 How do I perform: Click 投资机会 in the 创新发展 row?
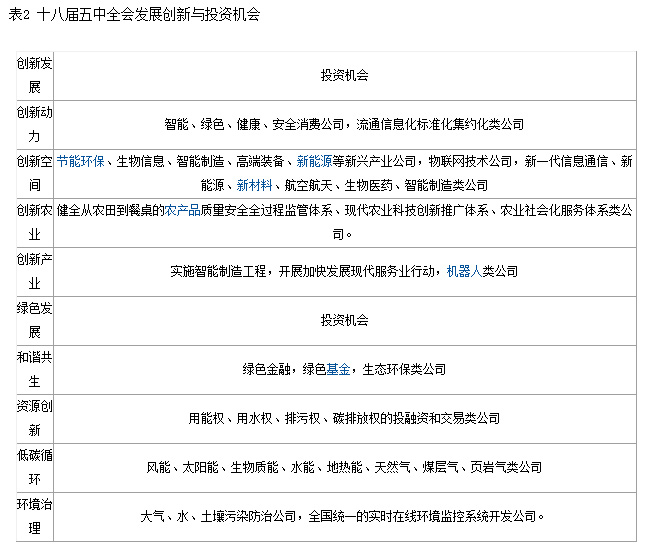pyautogui.click(x=344, y=75)
